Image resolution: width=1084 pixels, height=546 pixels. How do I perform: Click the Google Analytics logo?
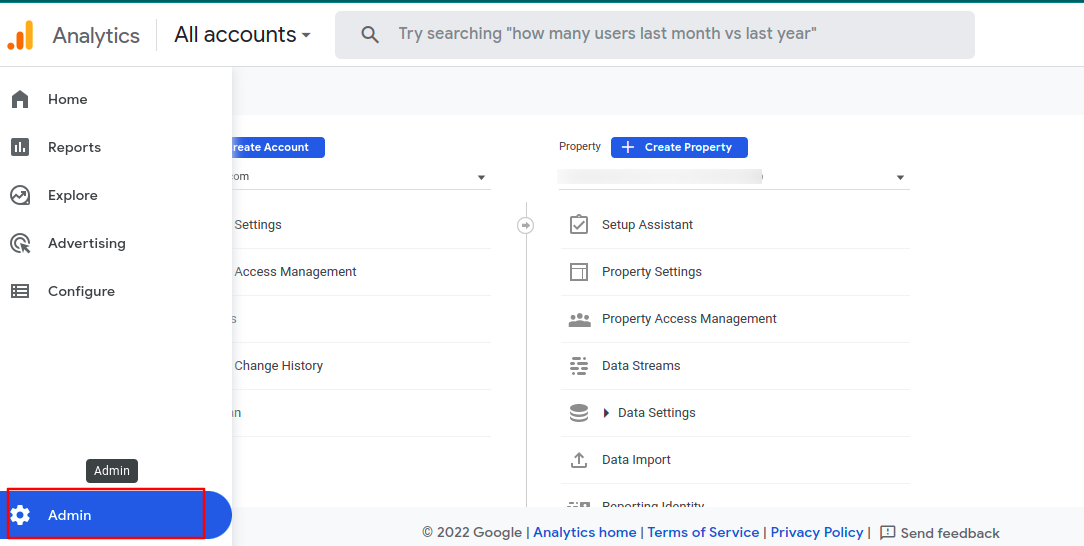(20, 35)
